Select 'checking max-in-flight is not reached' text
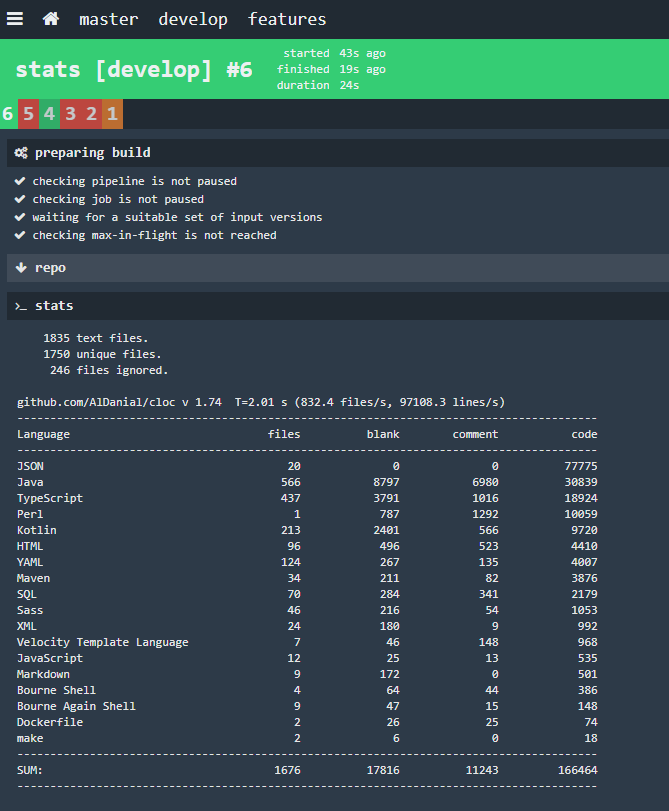669x811 pixels. [154, 235]
